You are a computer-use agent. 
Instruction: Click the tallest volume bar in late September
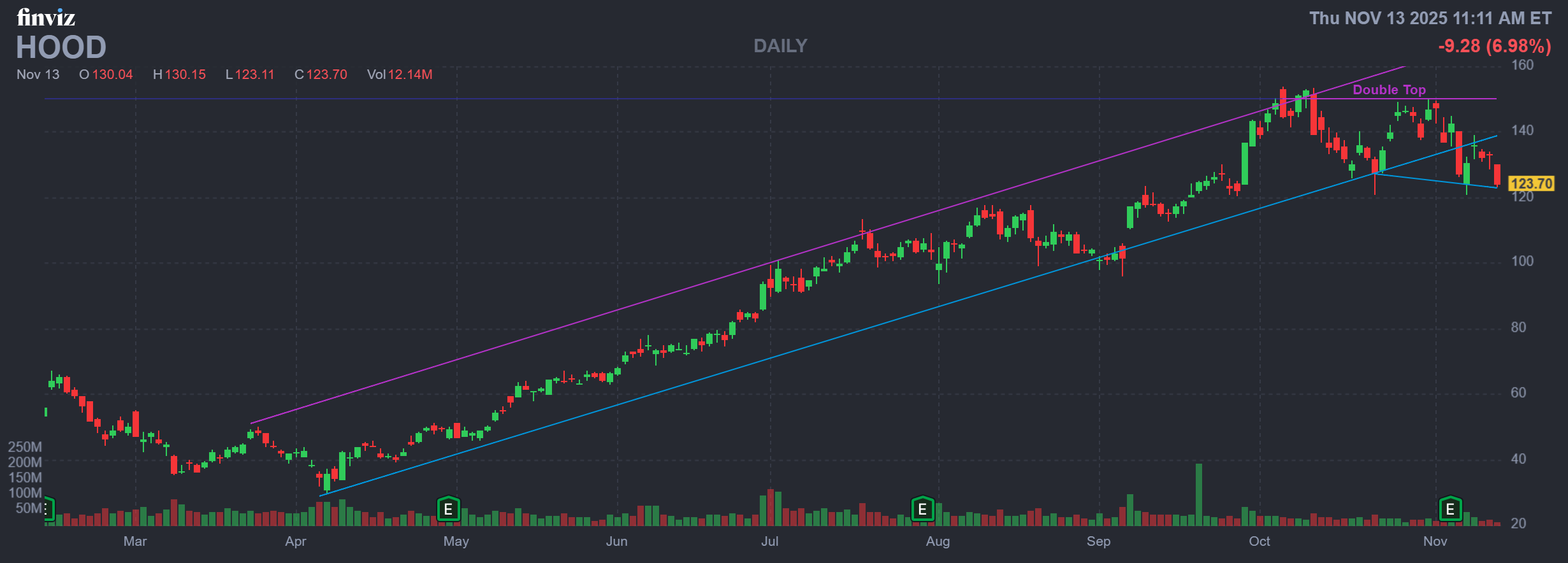(x=1199, y=494)
